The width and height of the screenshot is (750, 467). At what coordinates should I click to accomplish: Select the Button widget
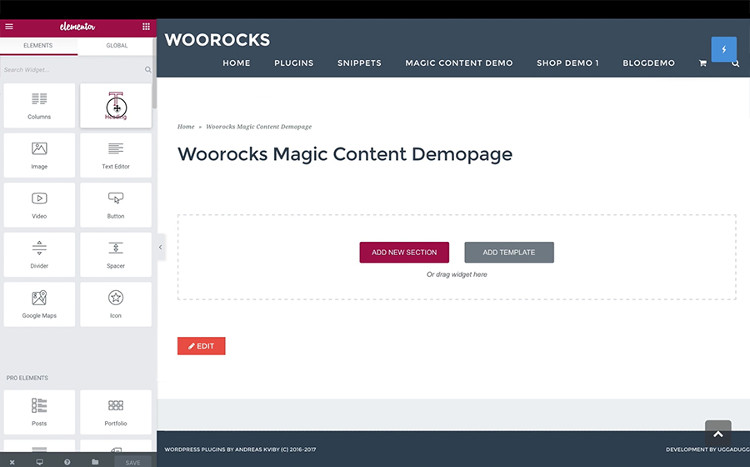click(x=116, y=205)
